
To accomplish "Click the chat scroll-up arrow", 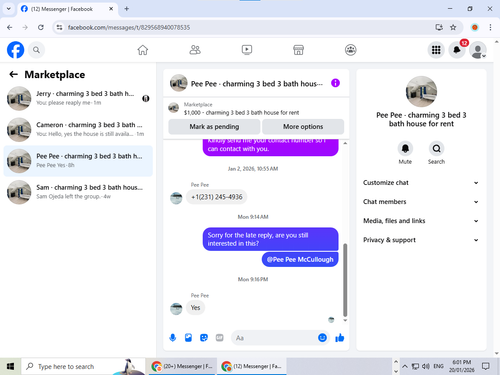I will 345,143.
